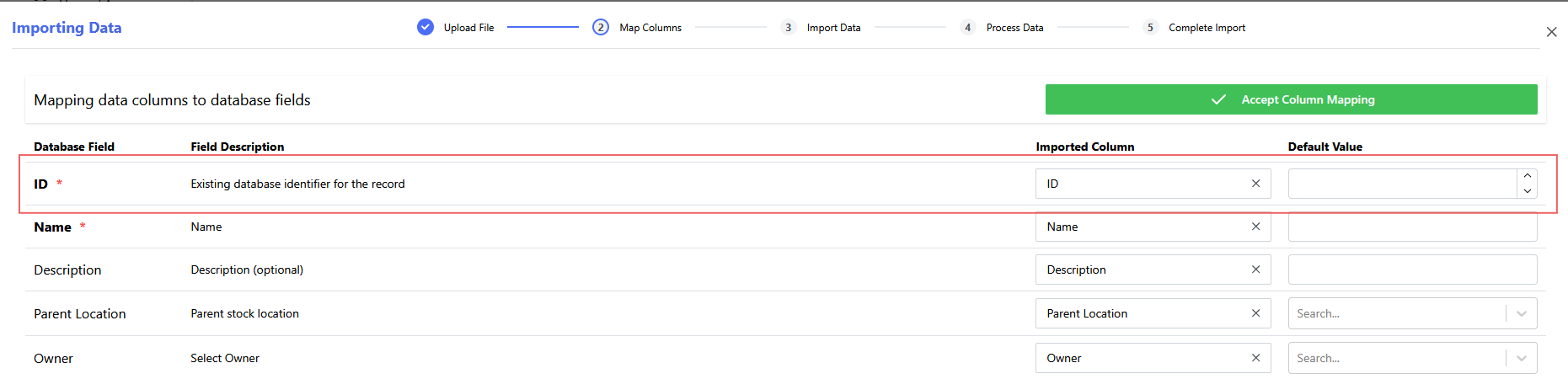This screenshot has width=1568, height=379.
Task: Increment the ID default value
Action: 1527,177
